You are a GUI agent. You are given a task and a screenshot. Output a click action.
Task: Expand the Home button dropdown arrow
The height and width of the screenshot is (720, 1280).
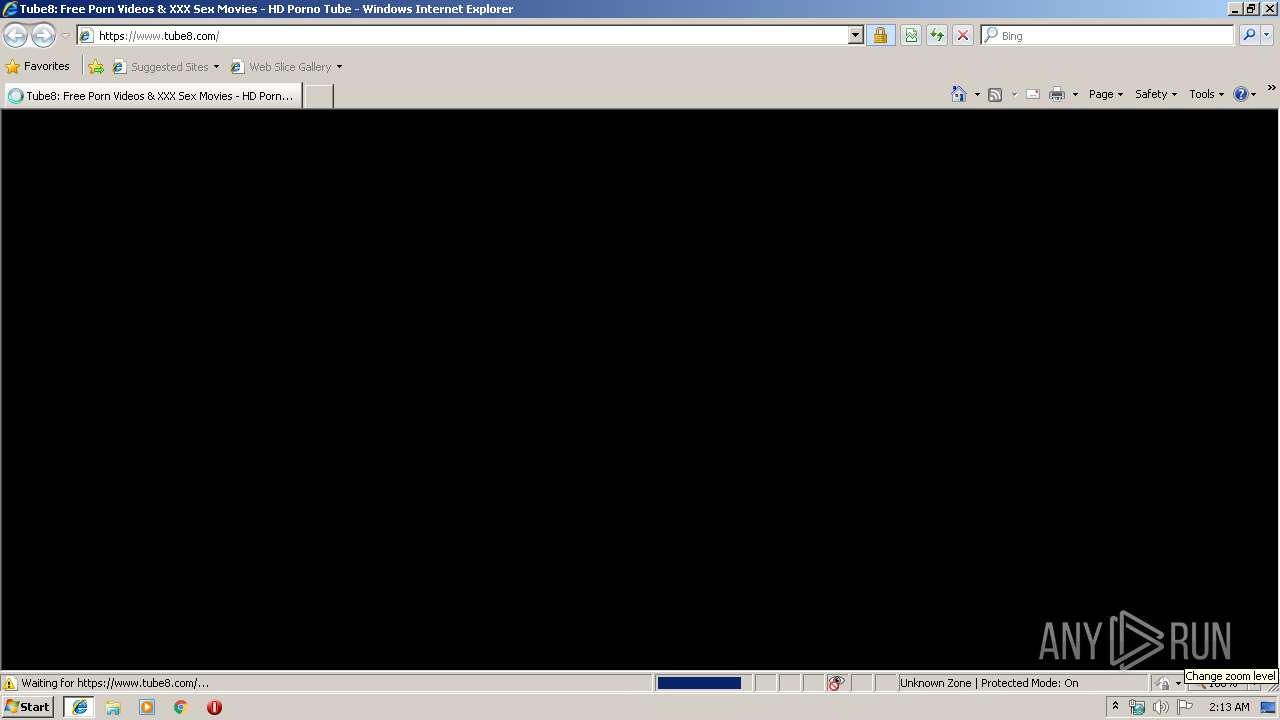click(x=977, y=94)
